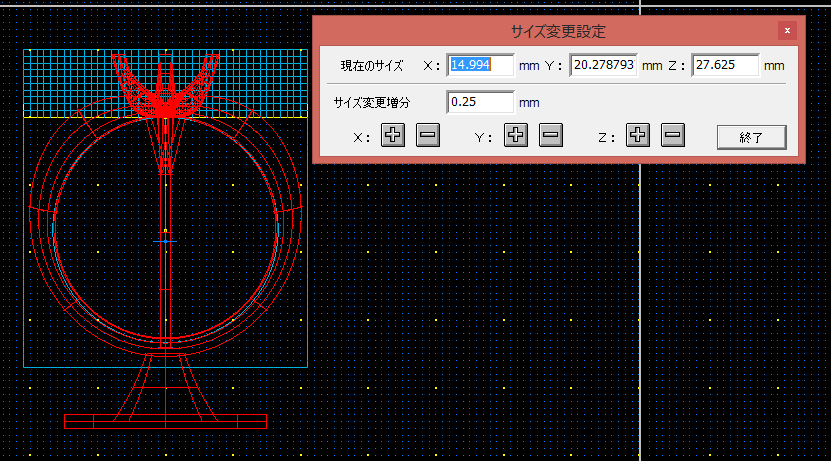This screenshot has height=461, width=831.
Task: Increase Y size with the plus button
Action: [516, 136]
